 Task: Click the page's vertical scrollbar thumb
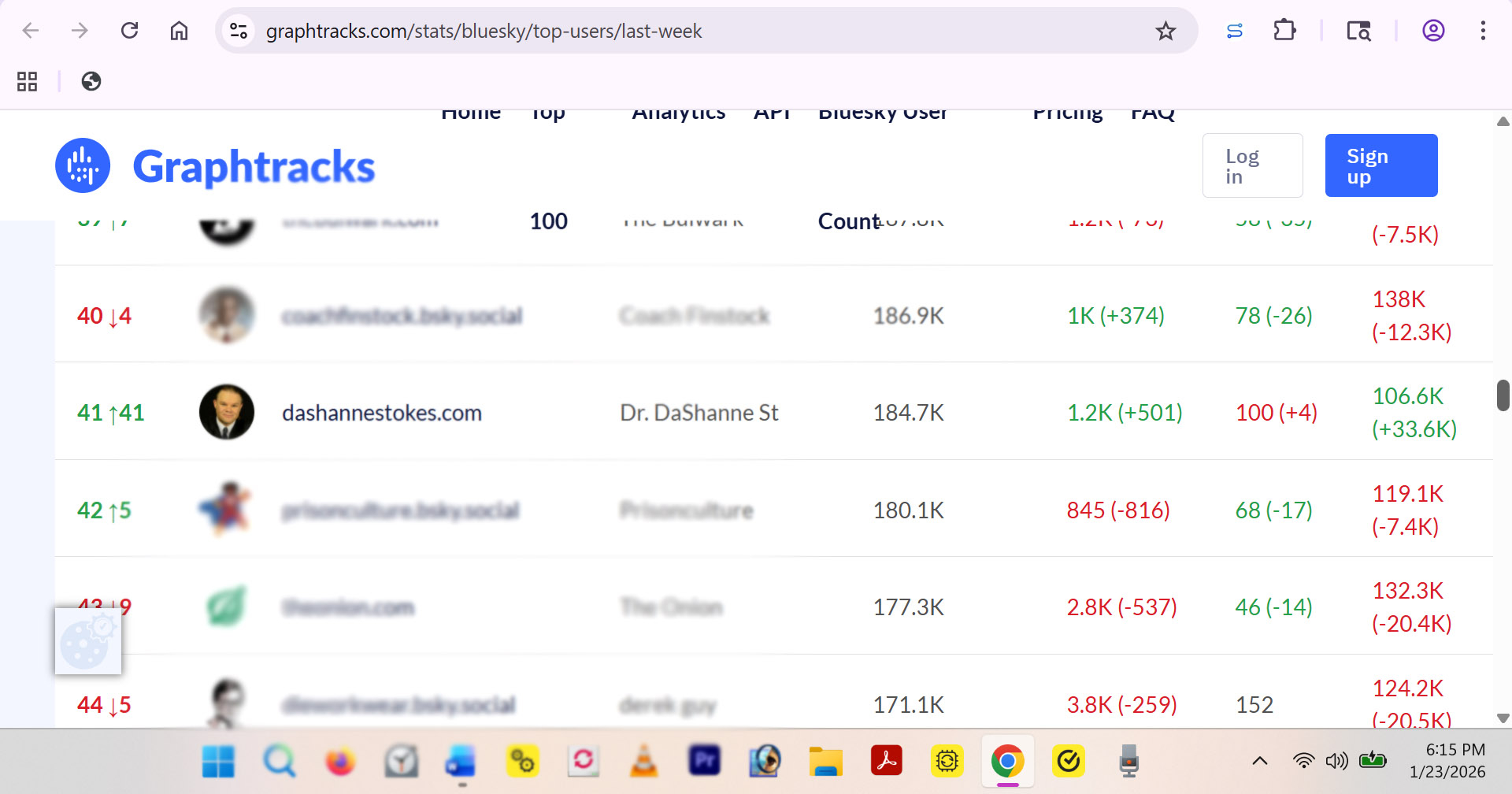(x=1503, y=395)
